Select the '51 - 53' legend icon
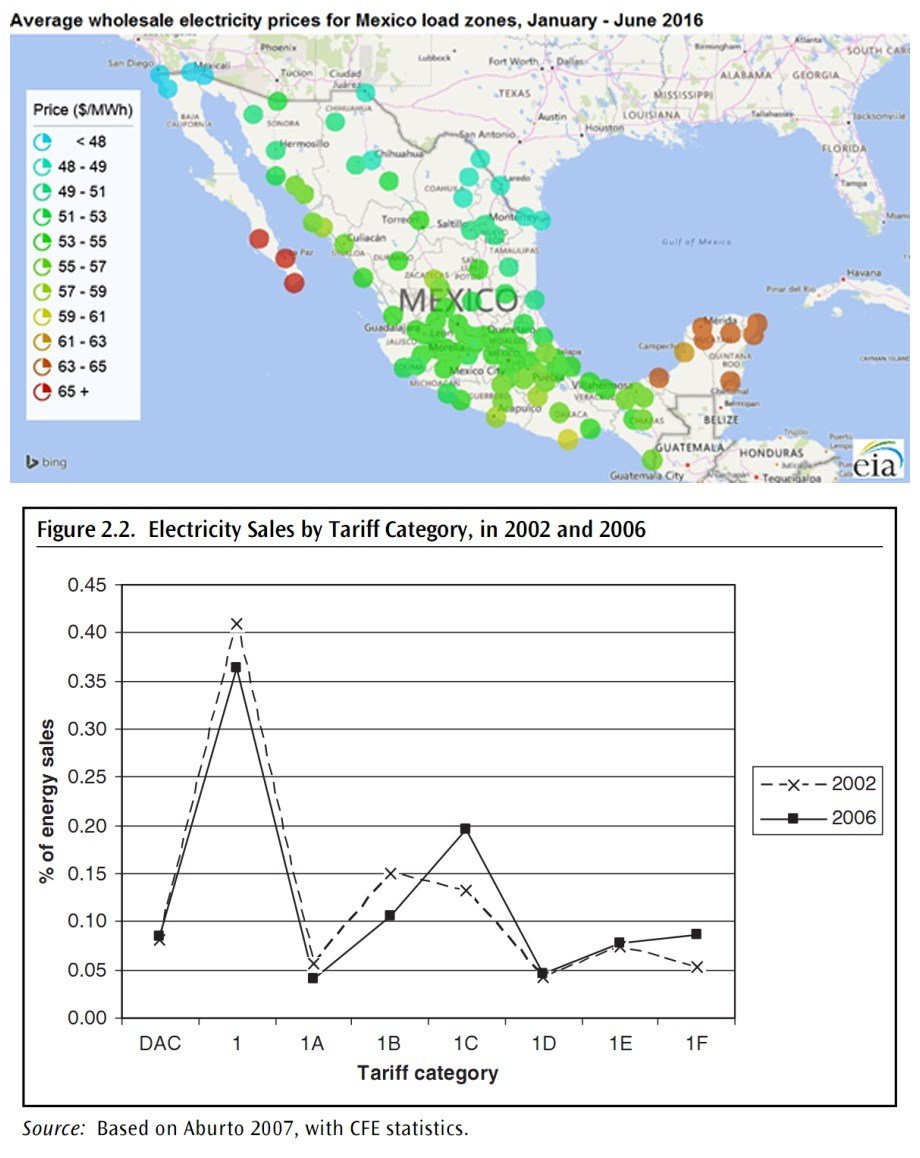This screenshot has height=1158, width=920. (42, 216)
